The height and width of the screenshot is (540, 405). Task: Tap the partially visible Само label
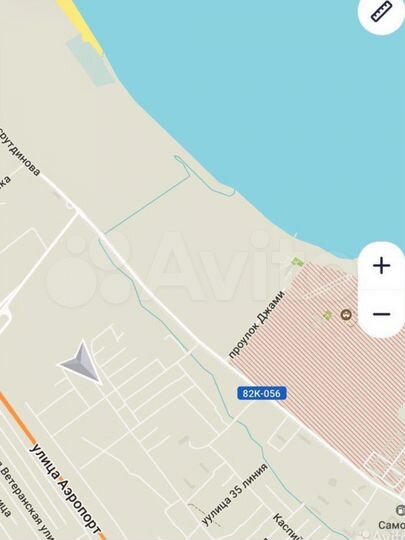coord(391,525)
